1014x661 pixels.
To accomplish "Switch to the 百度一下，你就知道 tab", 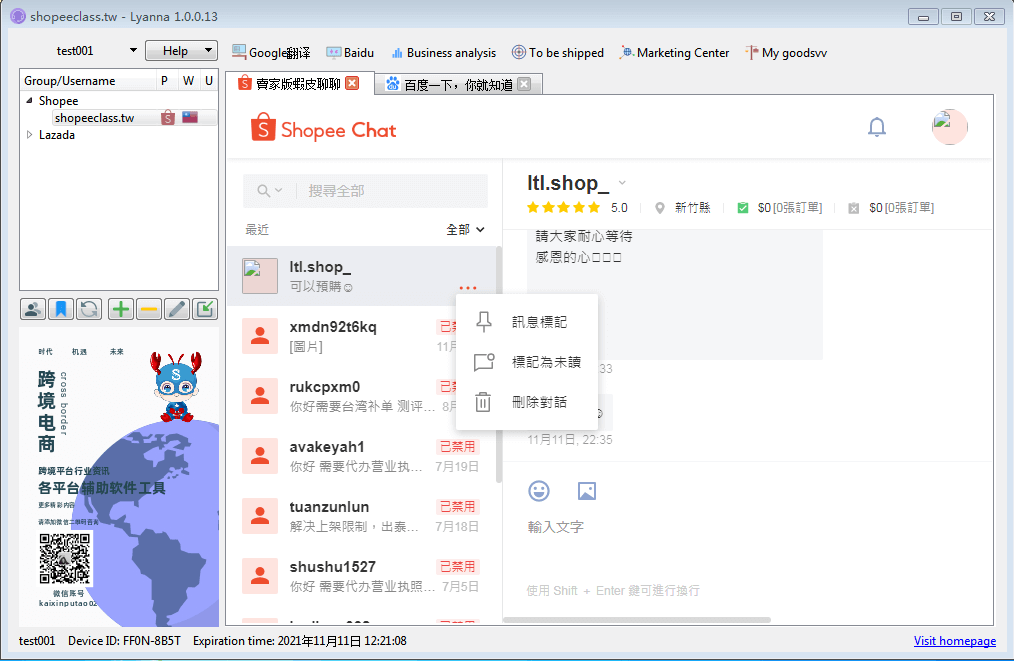I will [458, 84].
